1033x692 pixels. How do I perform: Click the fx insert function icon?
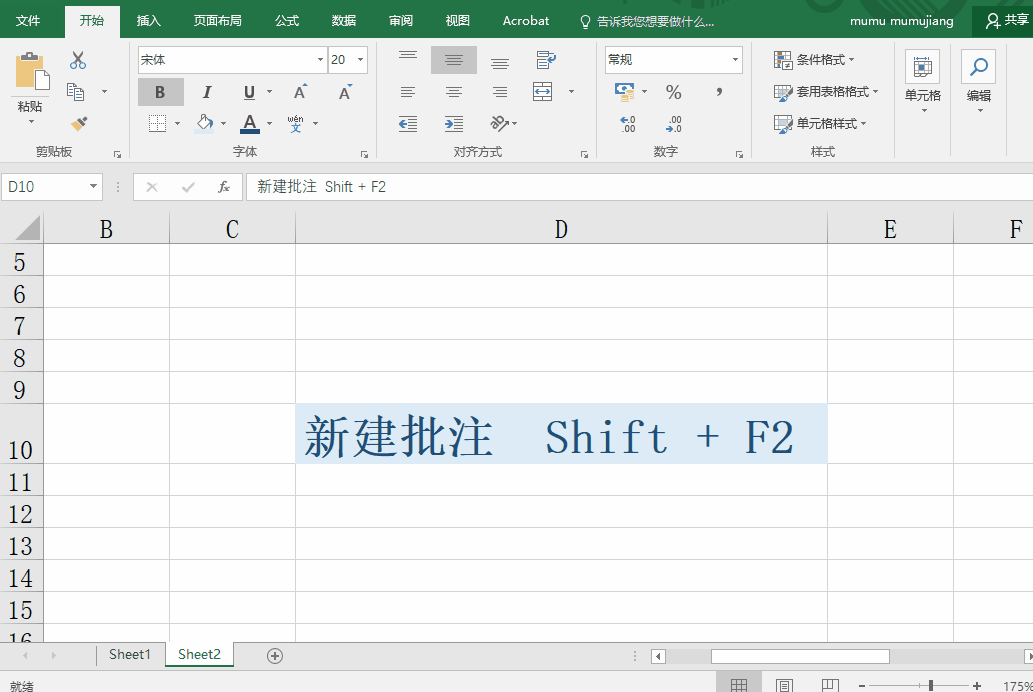pos(224,187)
